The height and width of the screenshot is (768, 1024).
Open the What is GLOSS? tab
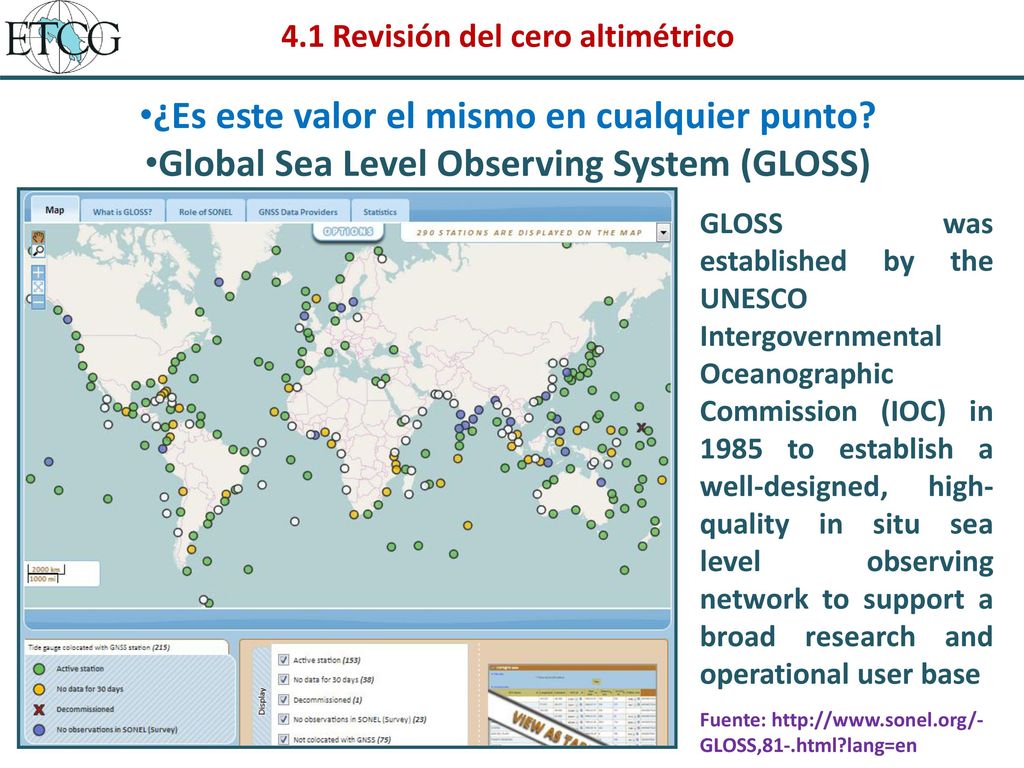tap(122, 212)
